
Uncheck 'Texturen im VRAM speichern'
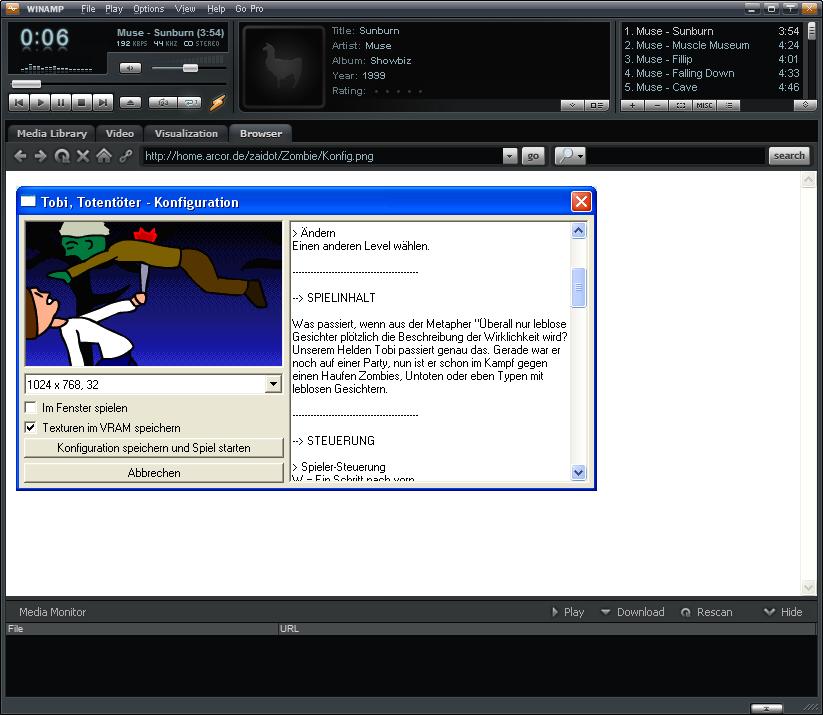point(32,427)
